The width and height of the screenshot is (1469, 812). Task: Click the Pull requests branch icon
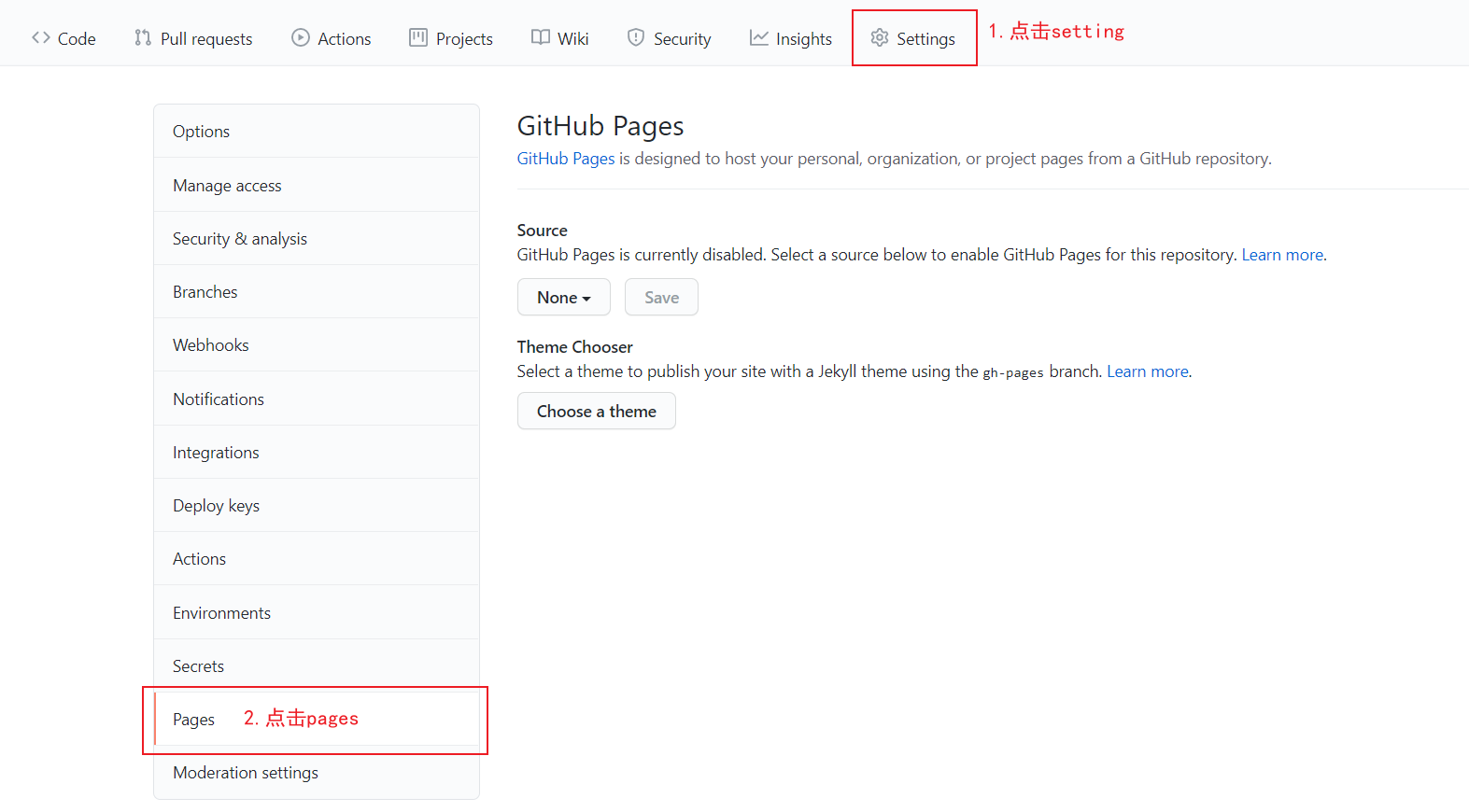point(143,38)
